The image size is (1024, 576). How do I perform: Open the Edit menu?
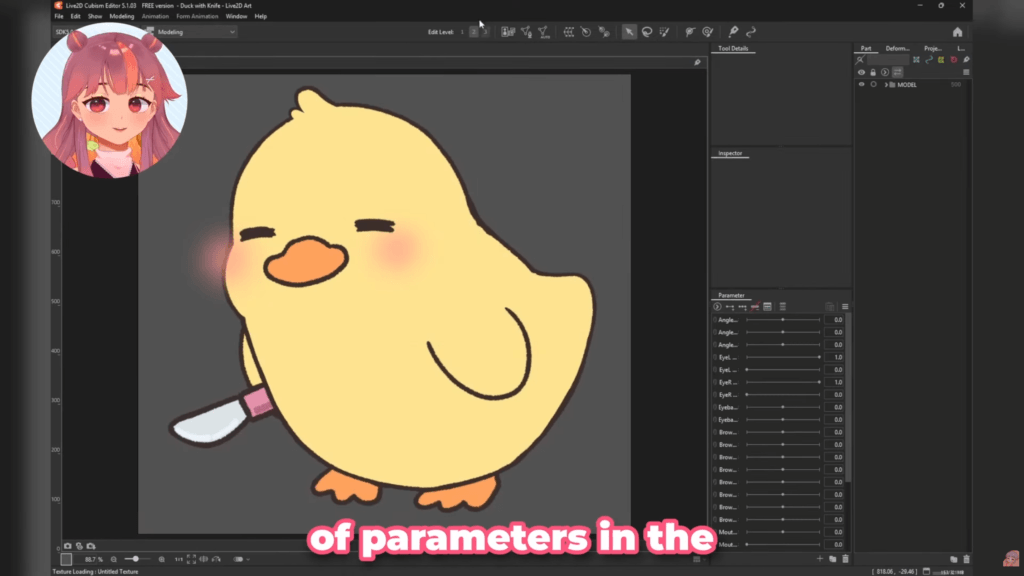pos(76,16)
